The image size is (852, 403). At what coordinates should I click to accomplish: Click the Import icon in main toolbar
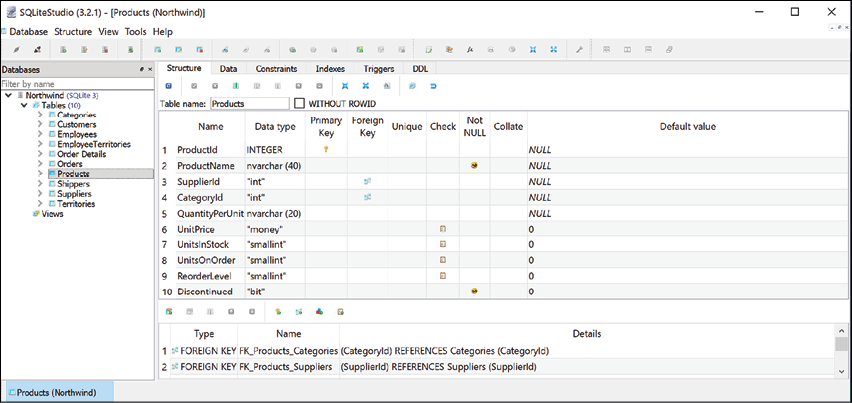tap(533, 49)
